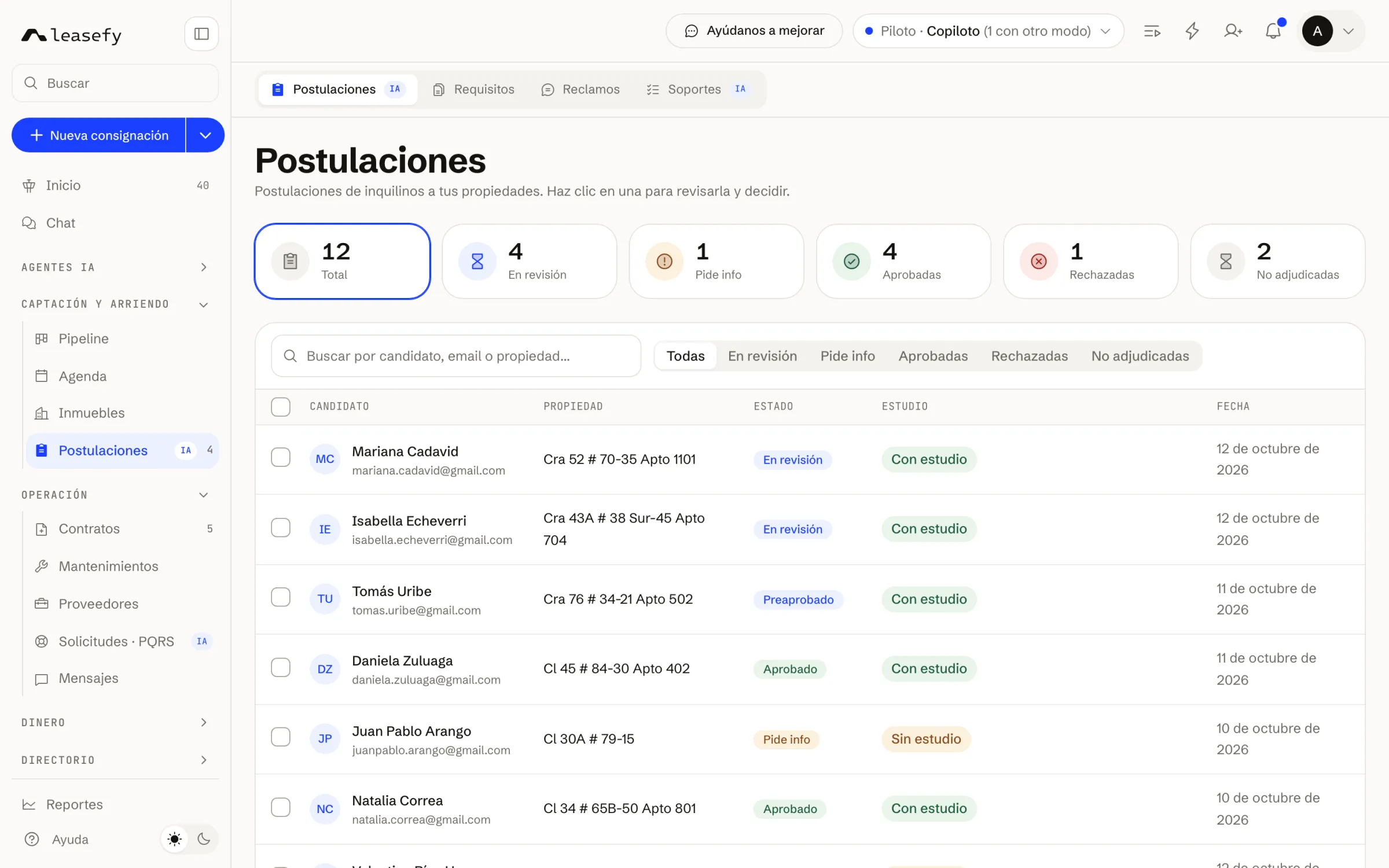Check the Daniela Zuluaga row checkbox
The image size is (1389, 868).
coord(281,668)
